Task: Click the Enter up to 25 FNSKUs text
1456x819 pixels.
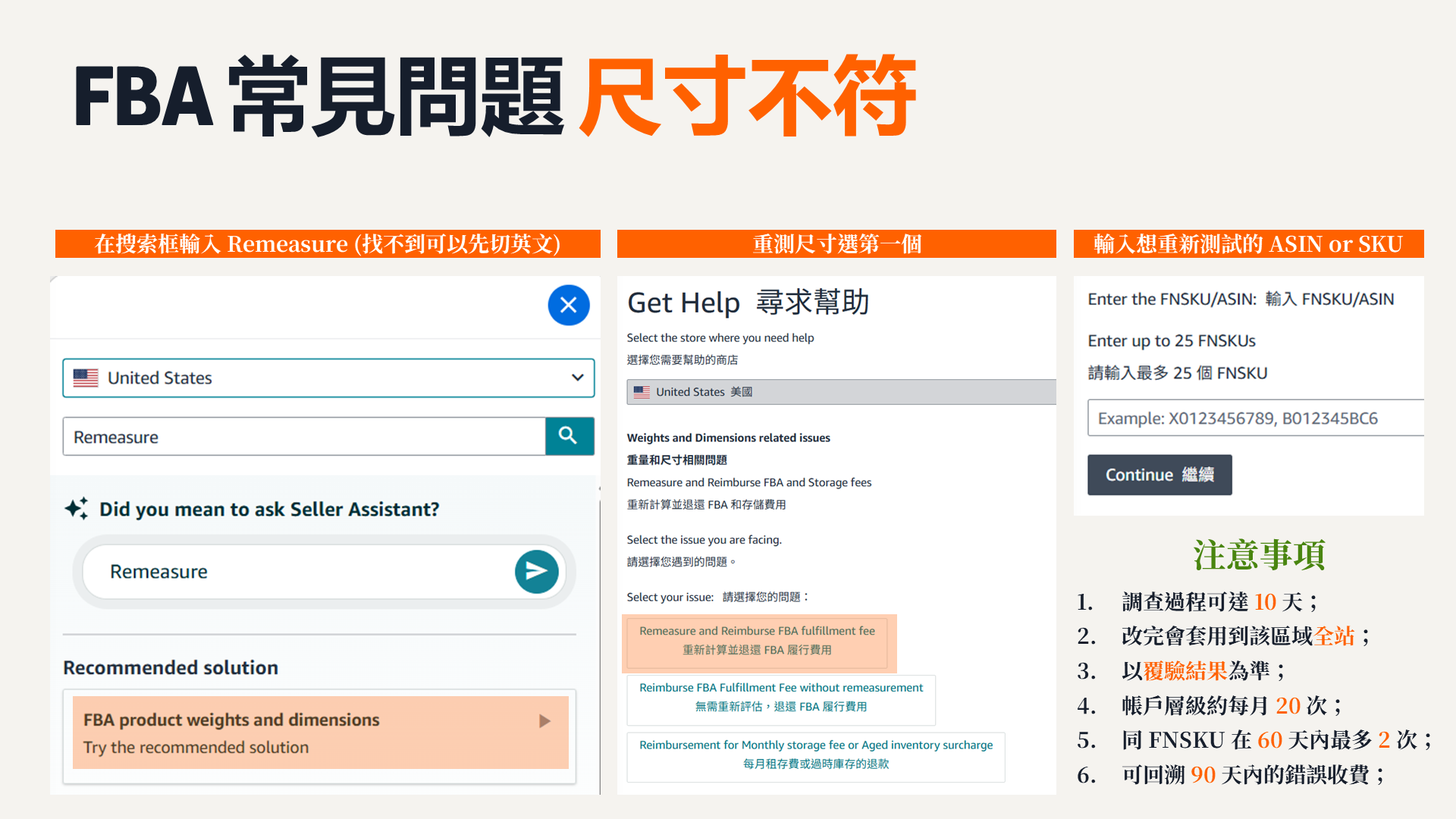Action: [1172, 340]
